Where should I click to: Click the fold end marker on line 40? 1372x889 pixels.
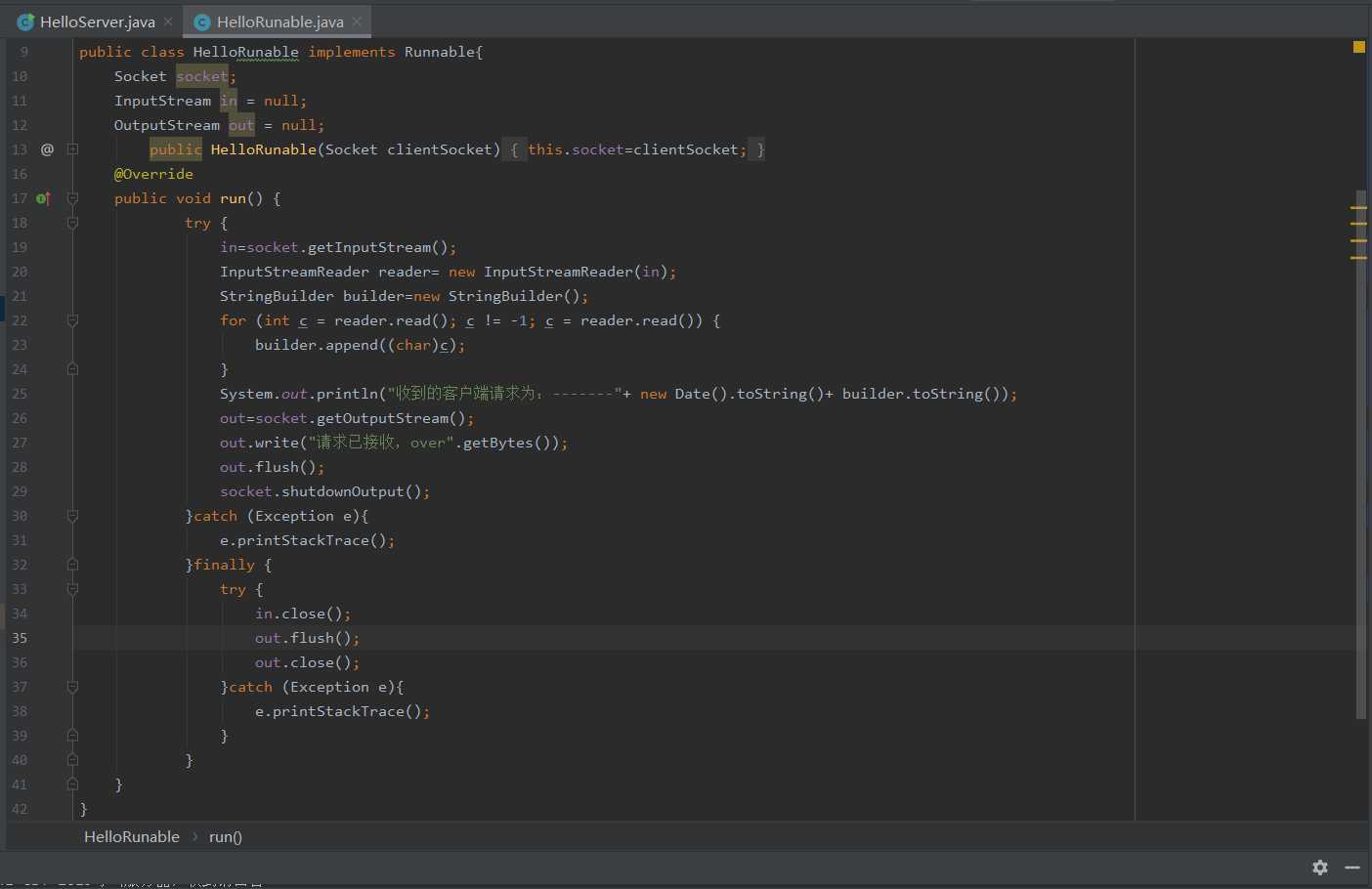click(x=72, y=760)
